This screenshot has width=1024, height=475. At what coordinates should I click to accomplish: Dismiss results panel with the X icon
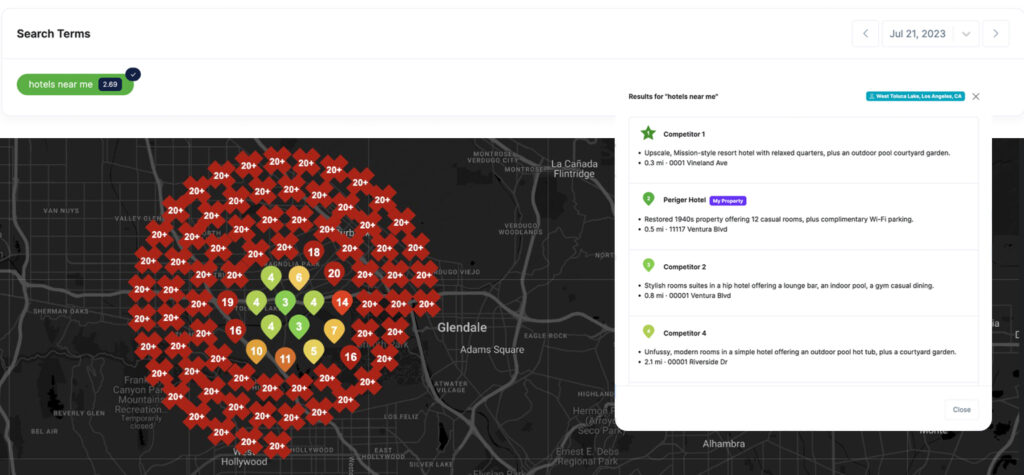click(x=976, y=96)
